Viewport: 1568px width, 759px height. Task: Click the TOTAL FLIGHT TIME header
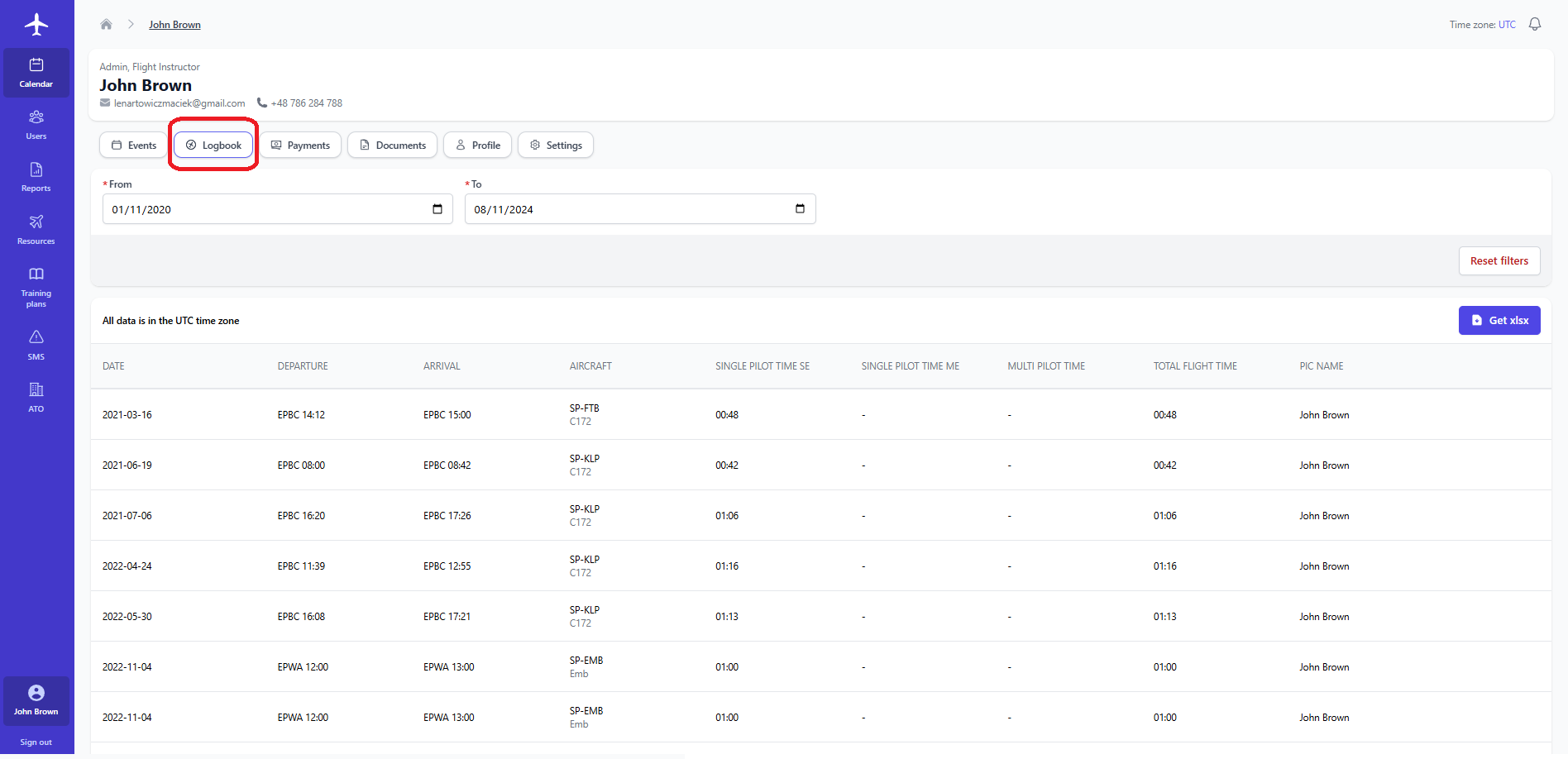1195,366
